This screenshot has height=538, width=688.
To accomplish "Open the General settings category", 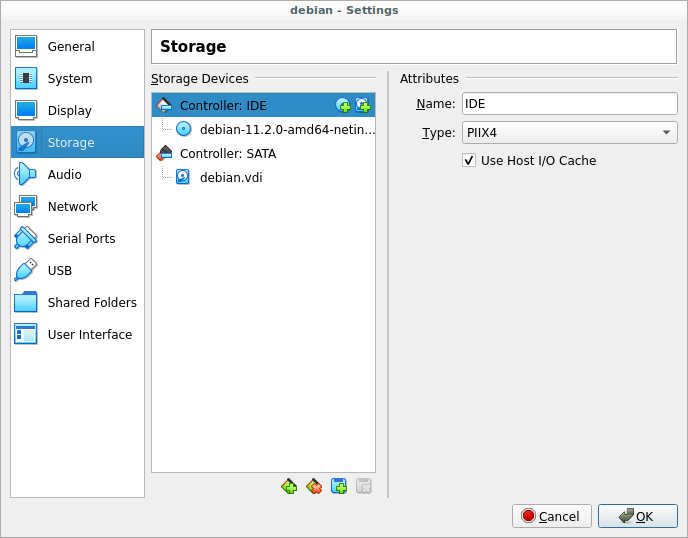I will [71, 46].
